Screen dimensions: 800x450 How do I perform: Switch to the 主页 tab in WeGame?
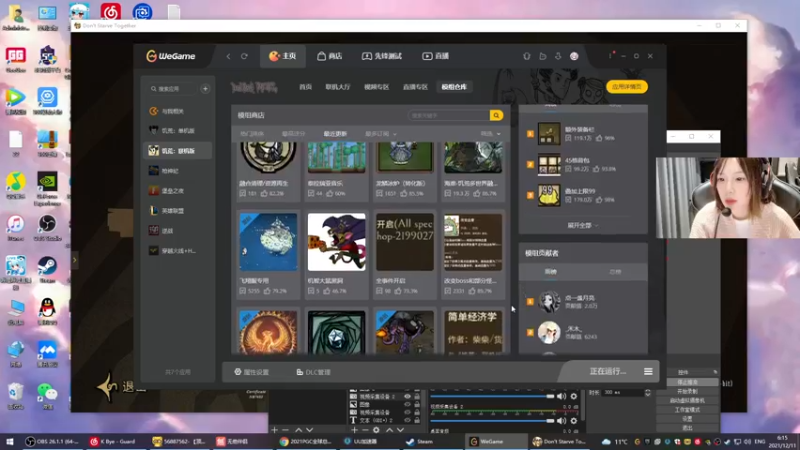tap(283, 56)
